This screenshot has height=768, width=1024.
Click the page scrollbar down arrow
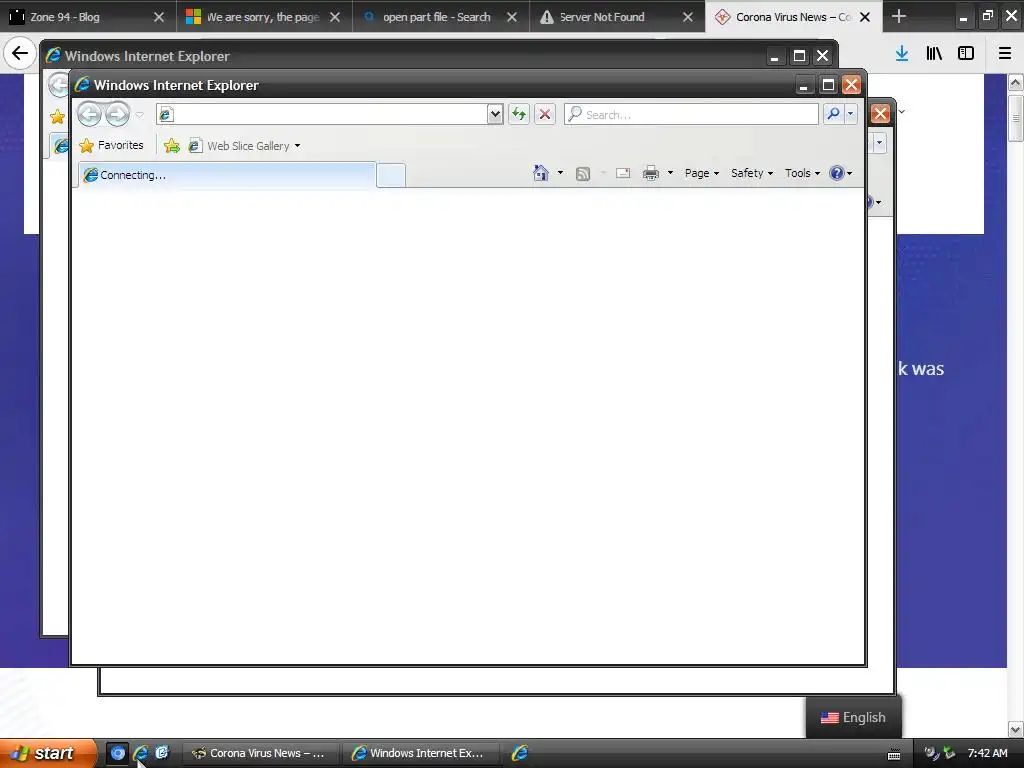pyautogui.click(x=1016, y=728)
